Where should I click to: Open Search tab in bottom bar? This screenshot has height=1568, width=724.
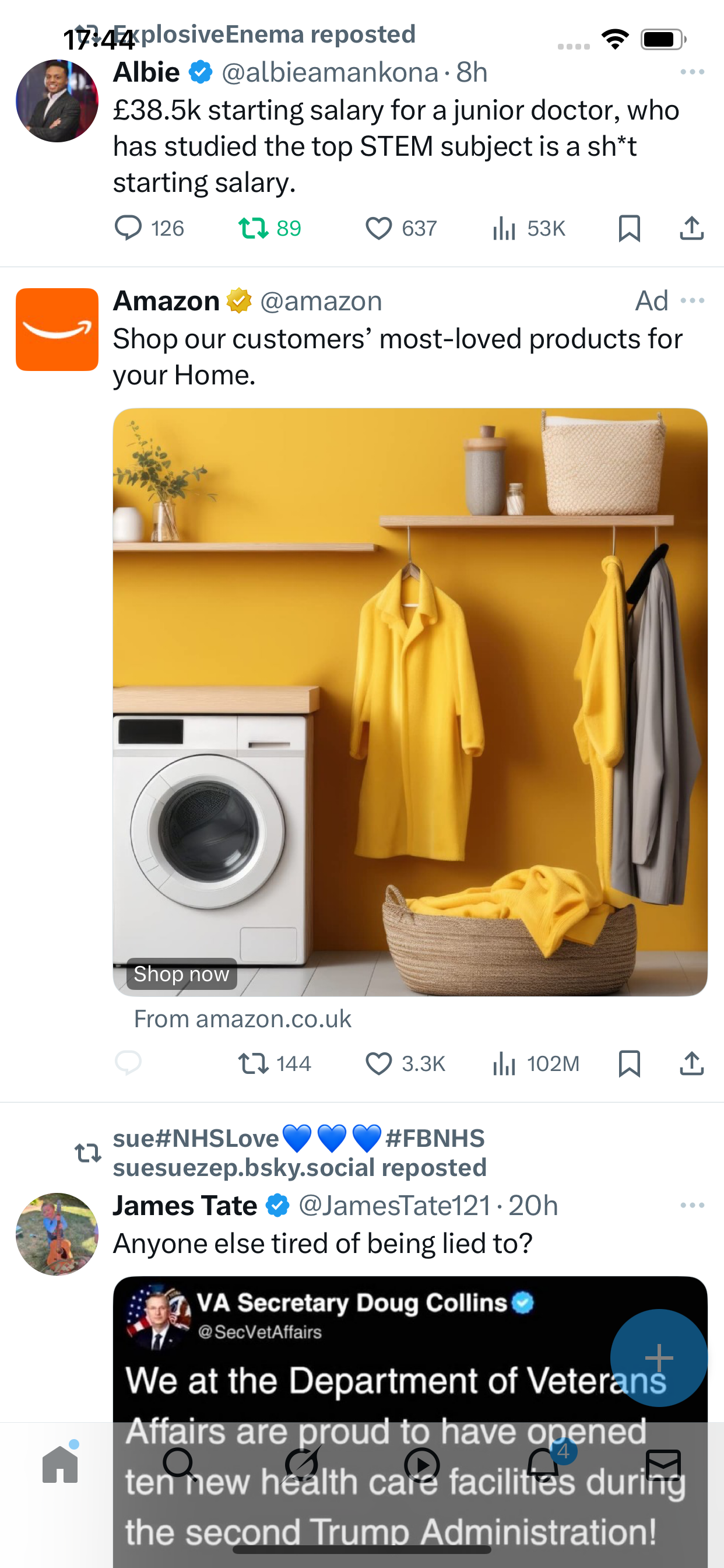(x=180, y=1464)
